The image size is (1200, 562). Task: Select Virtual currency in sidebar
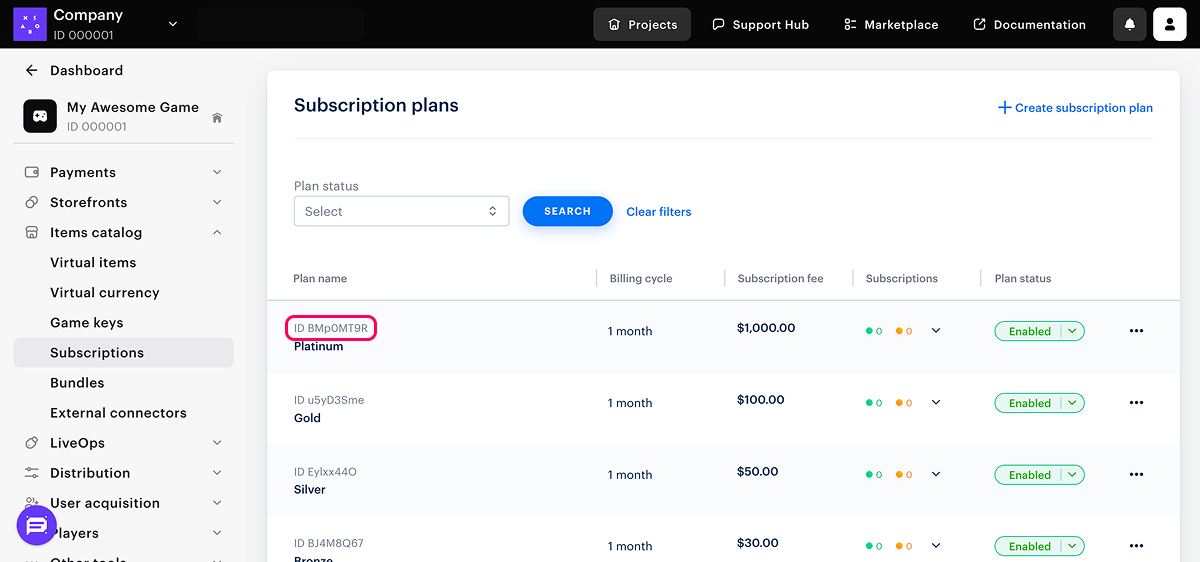tap(105, 293)
